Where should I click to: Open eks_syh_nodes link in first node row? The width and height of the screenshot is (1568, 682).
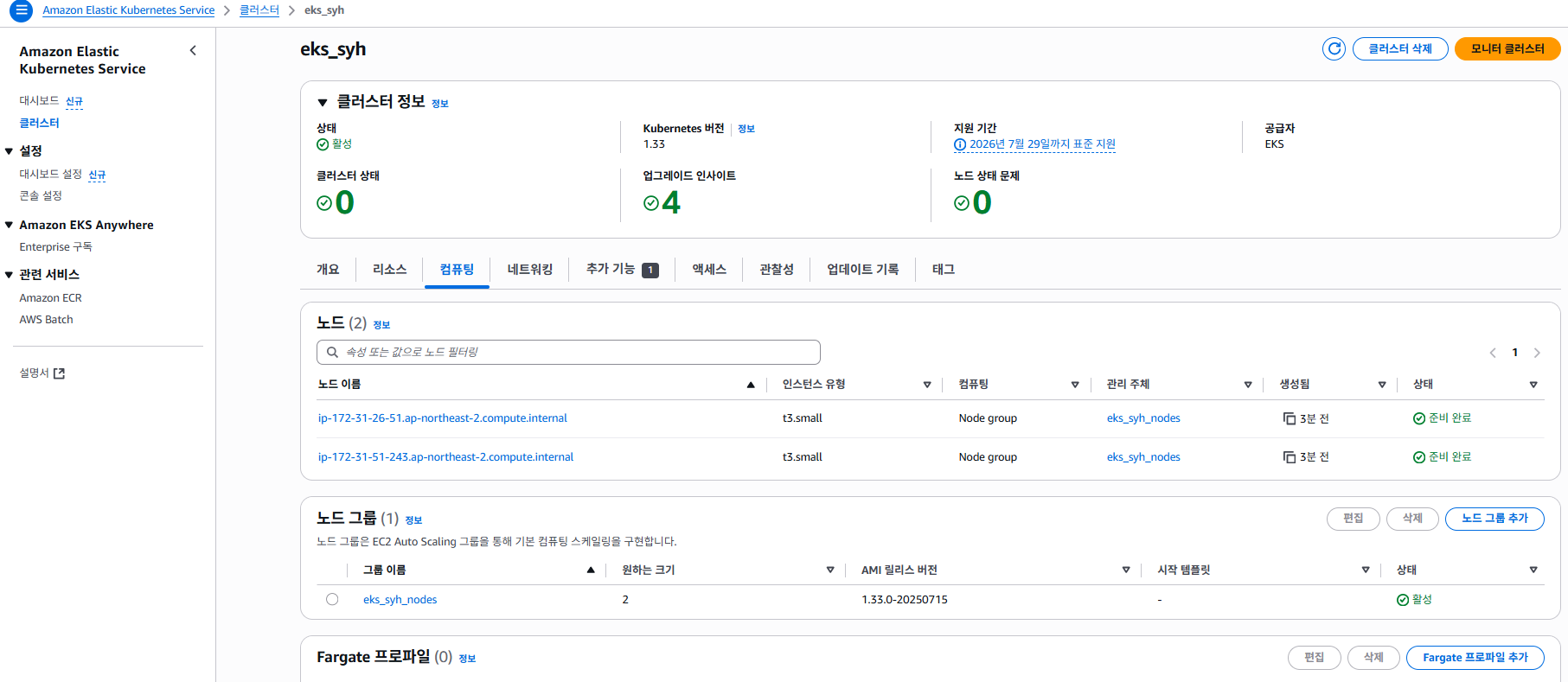pos(1143,418)
